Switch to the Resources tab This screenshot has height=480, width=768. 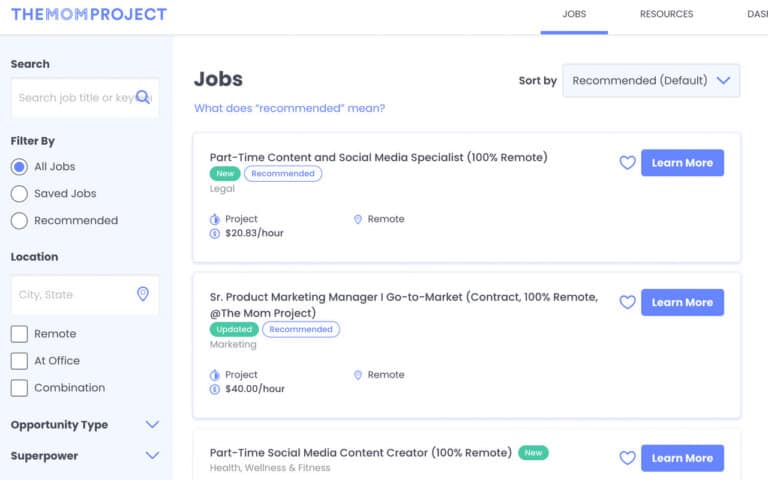666,14
